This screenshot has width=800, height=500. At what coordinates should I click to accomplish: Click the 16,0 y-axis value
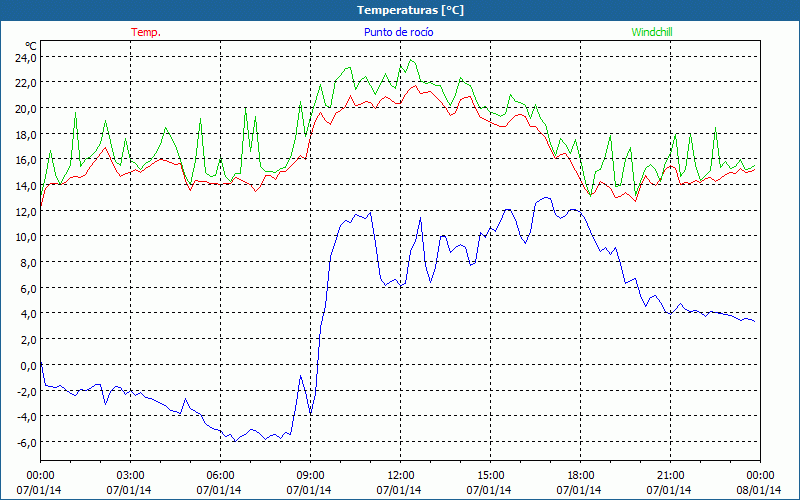[x=26, y=160]
